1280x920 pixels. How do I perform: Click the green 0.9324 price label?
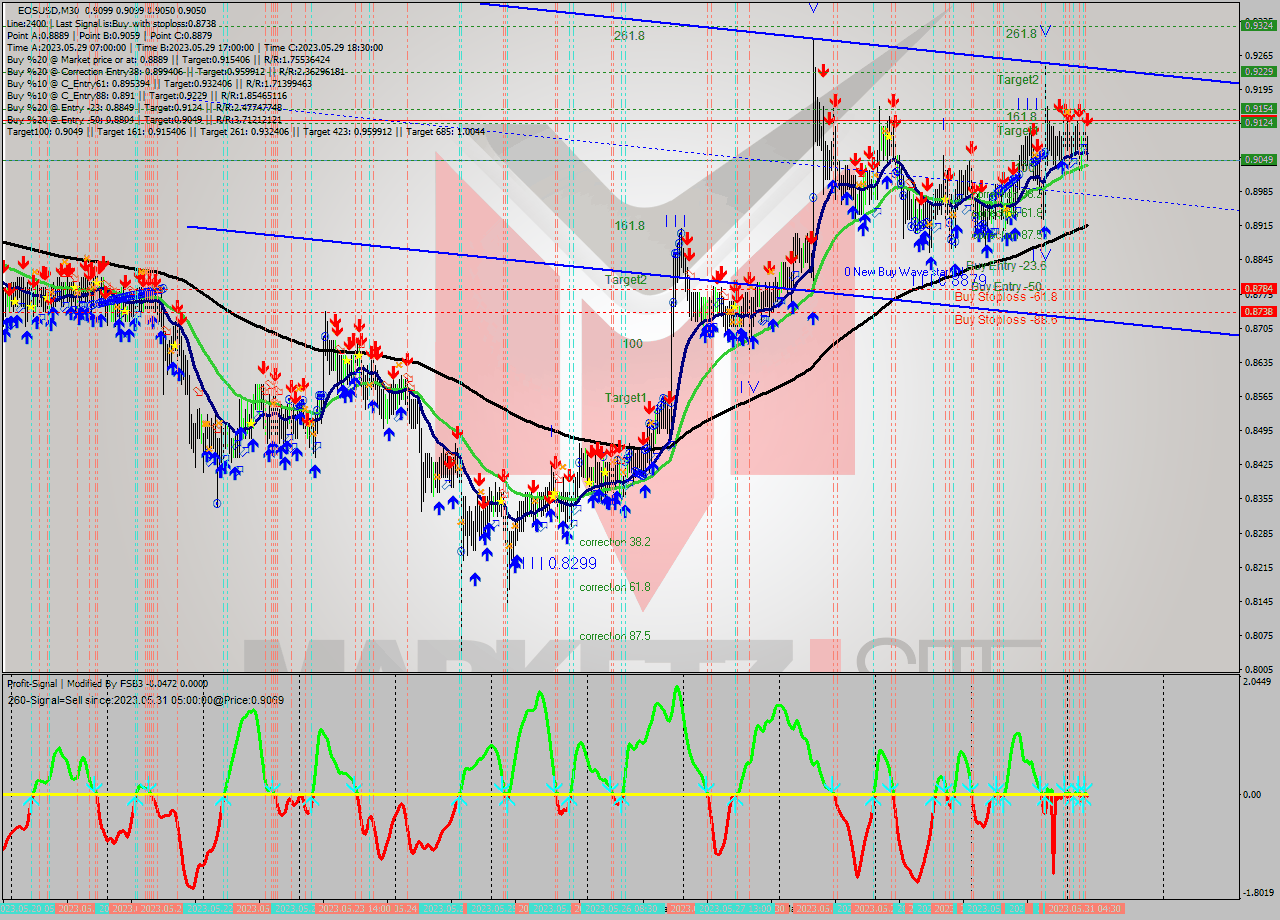click(1256, 26)
